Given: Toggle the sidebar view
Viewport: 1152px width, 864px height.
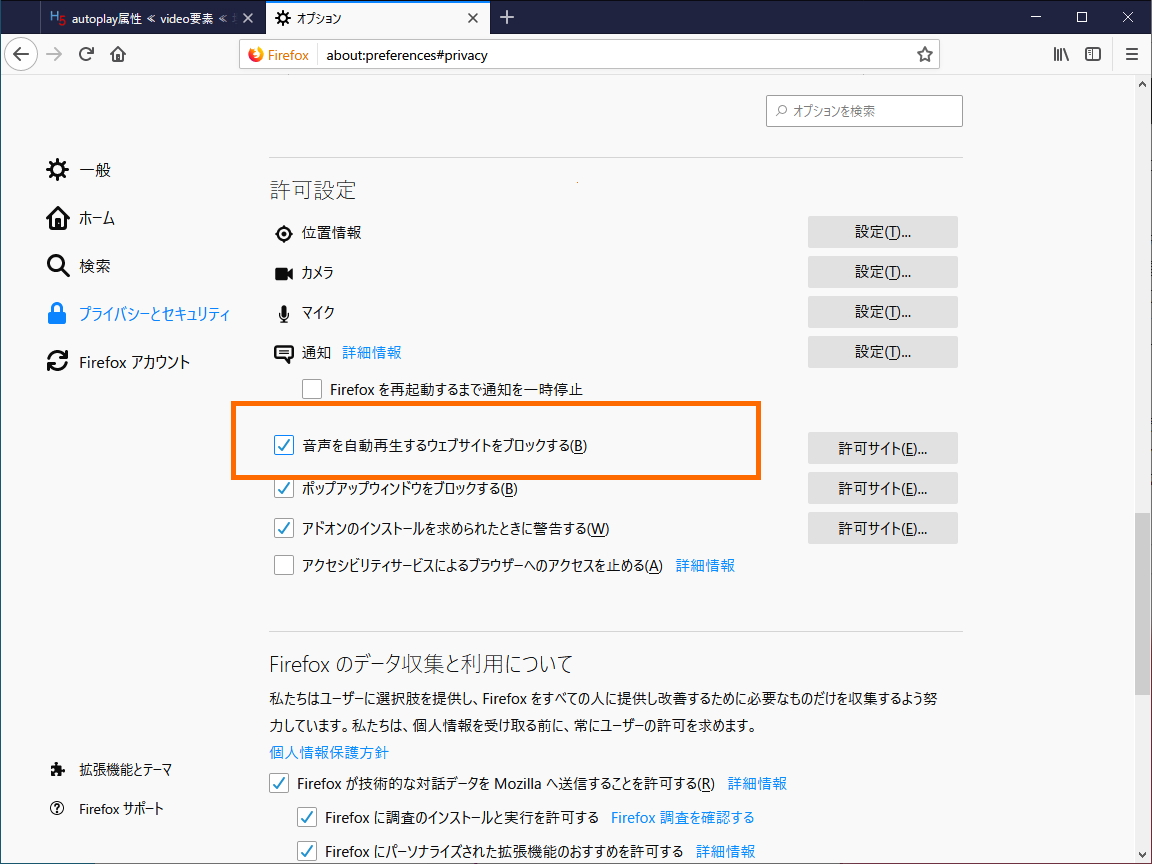Looking at the screenshot, I should [x=1093, y=54].
